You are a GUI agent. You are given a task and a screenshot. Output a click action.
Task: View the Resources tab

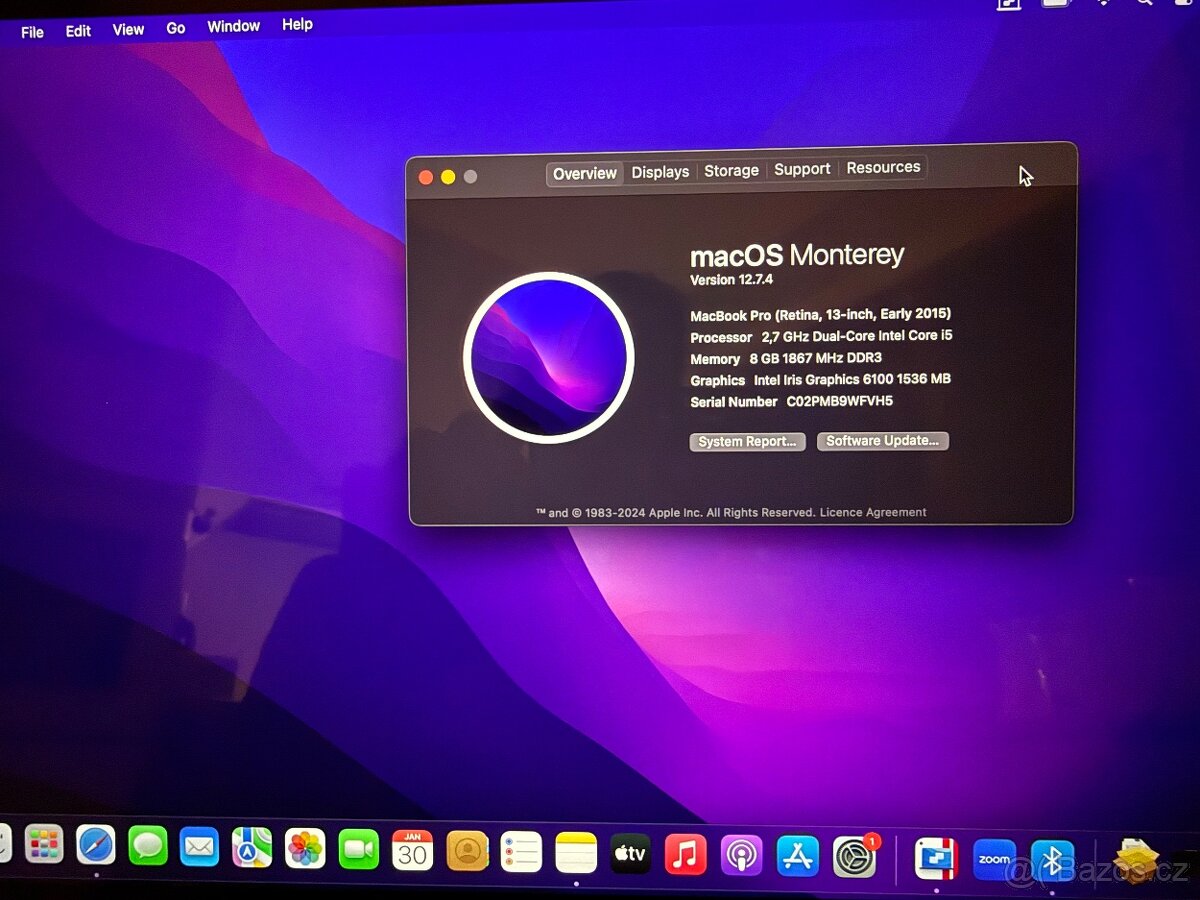(883, 168)
